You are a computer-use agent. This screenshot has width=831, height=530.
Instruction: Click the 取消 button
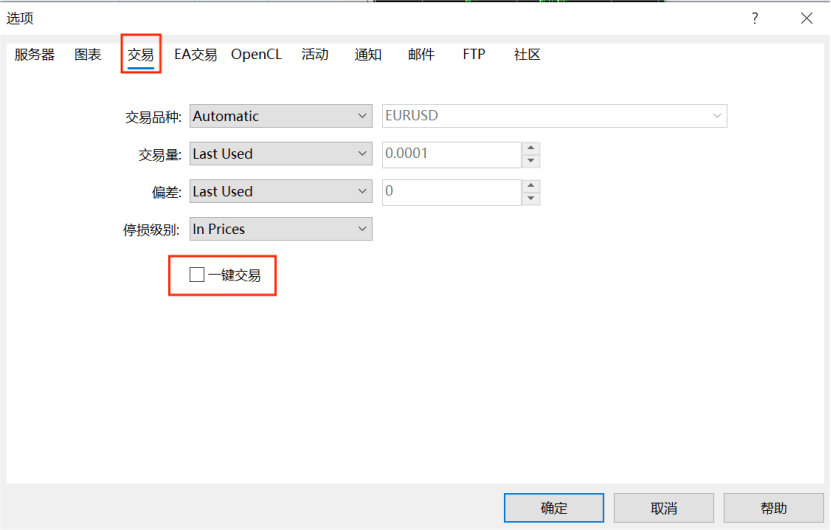pyautogui.click(x=664, y=508)
